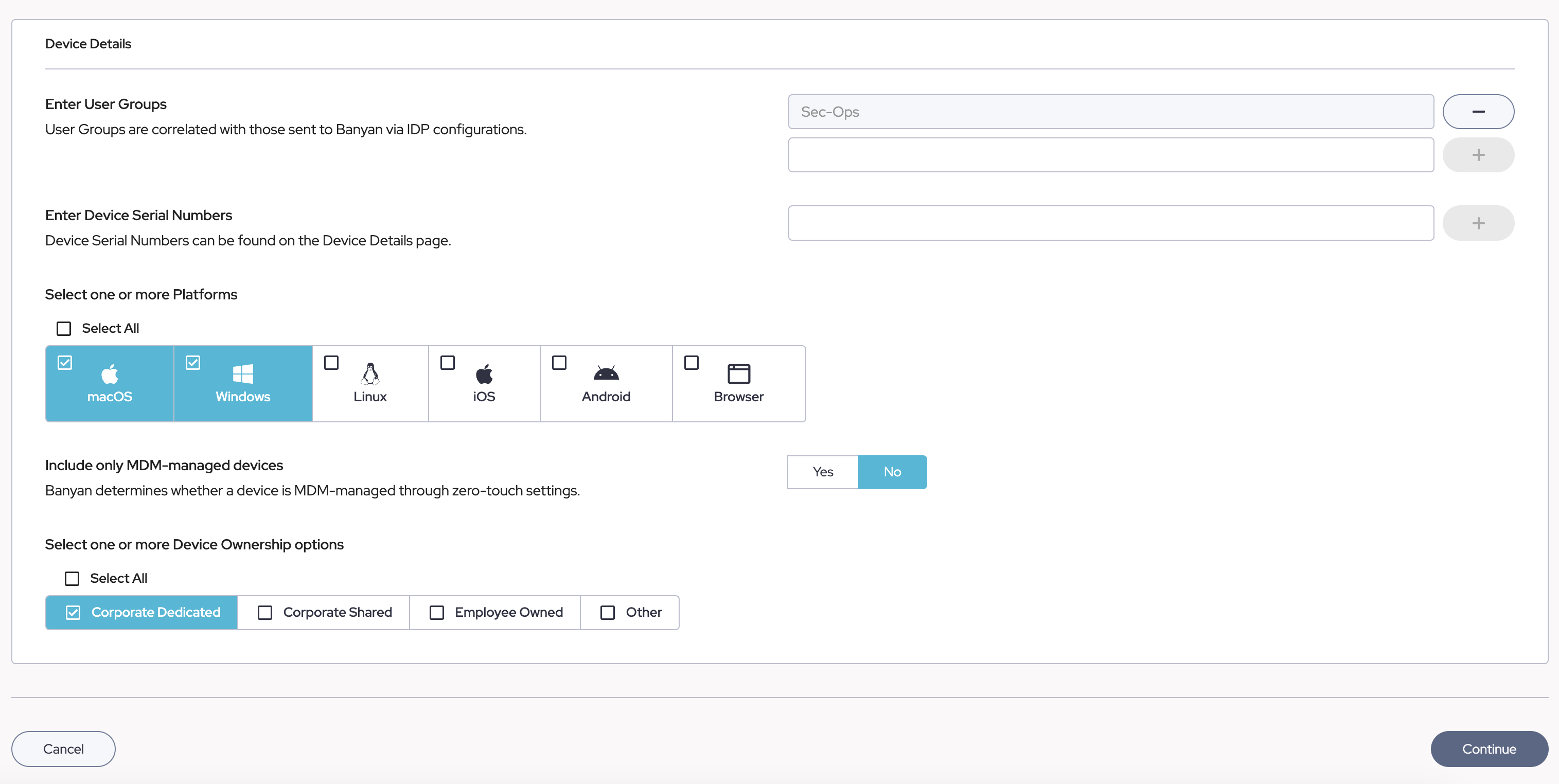
Task: Pick the Browser window icon
Action: pyautogui.click(x=738, y=374)
